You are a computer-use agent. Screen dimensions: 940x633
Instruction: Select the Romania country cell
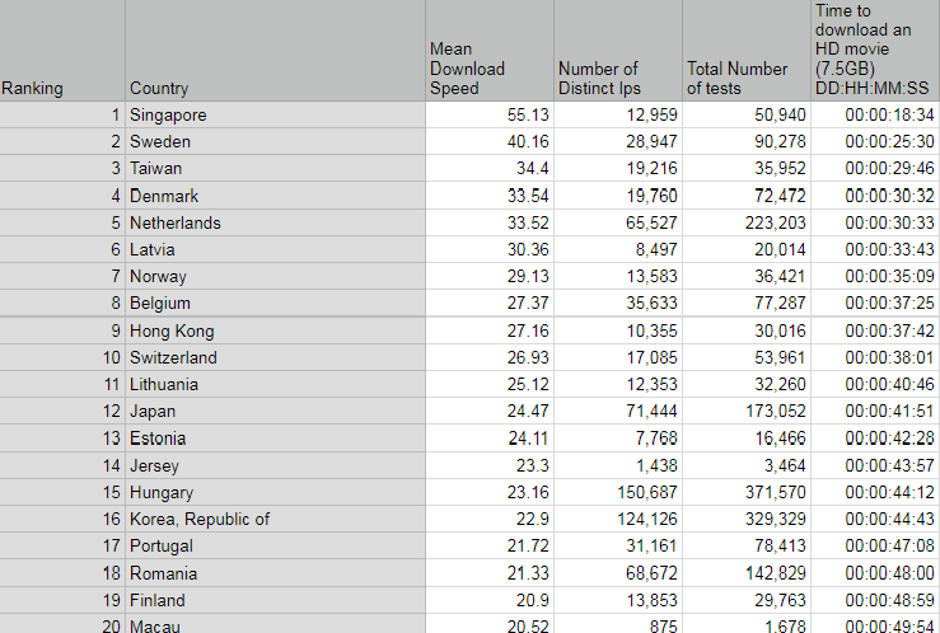pos(275,573)
